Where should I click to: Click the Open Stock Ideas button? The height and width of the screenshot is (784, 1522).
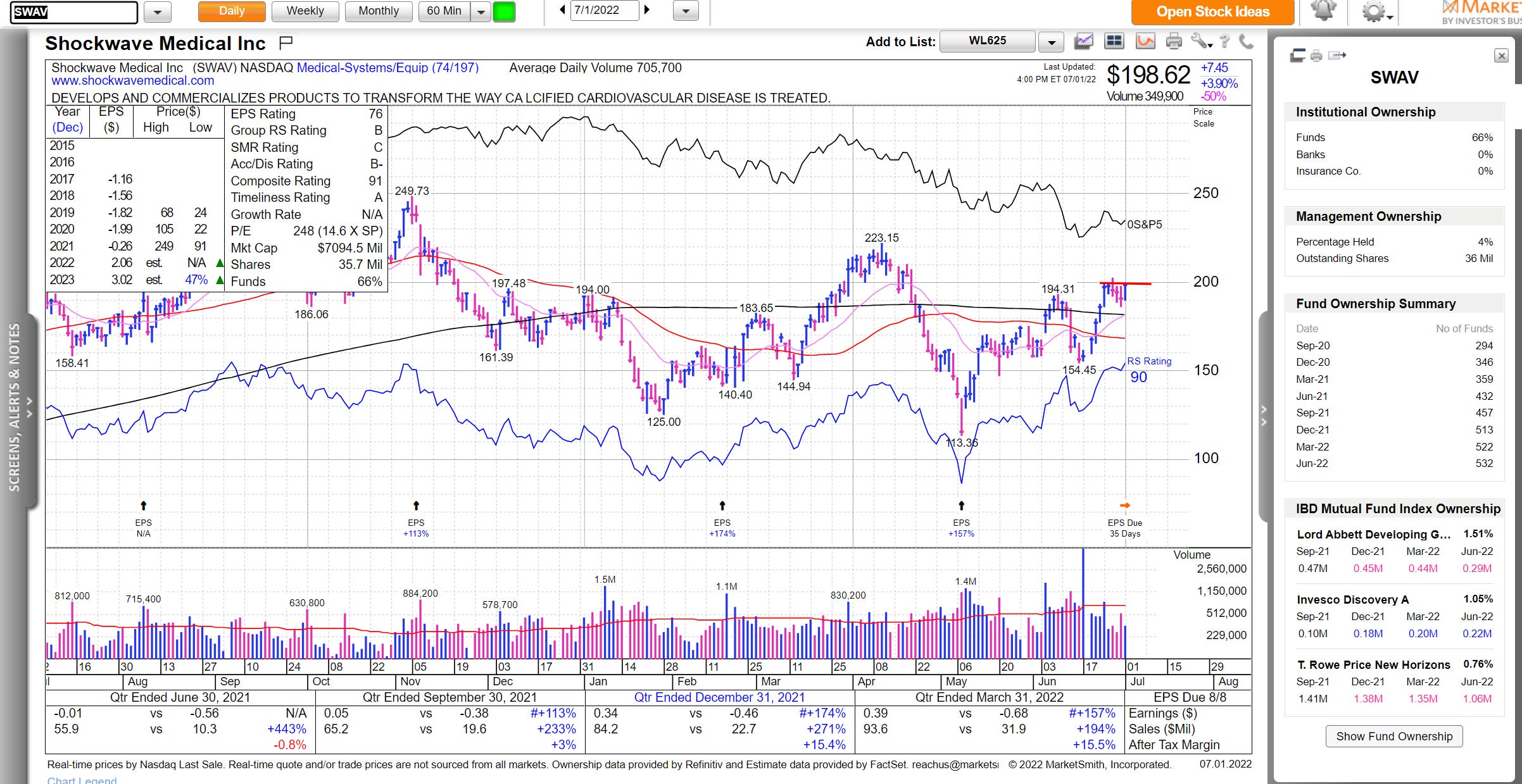[1212, 11]
